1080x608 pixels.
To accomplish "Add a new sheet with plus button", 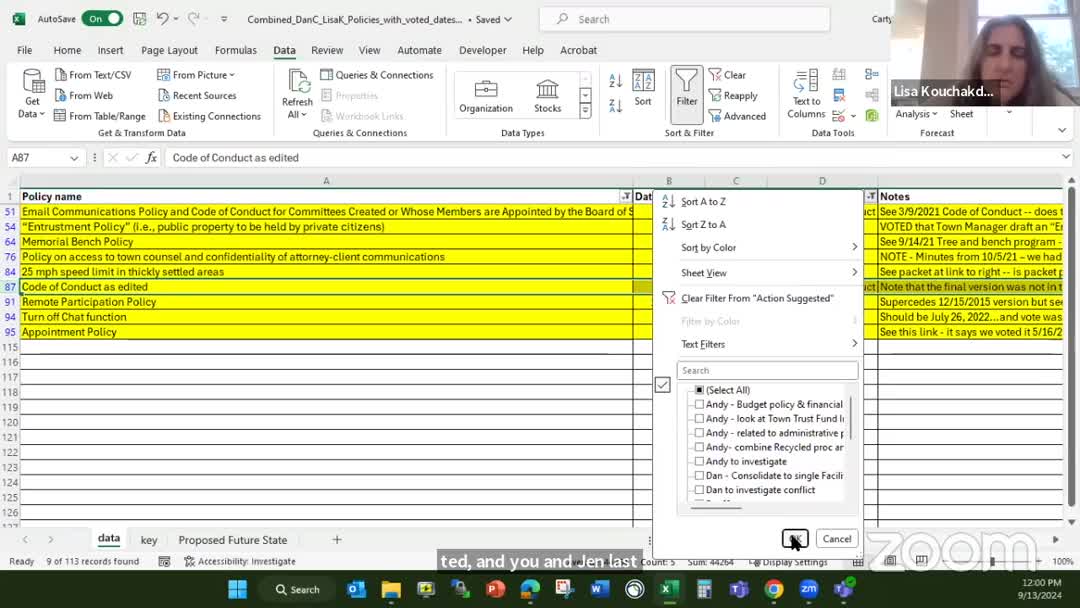I will [x=337, y=540].
